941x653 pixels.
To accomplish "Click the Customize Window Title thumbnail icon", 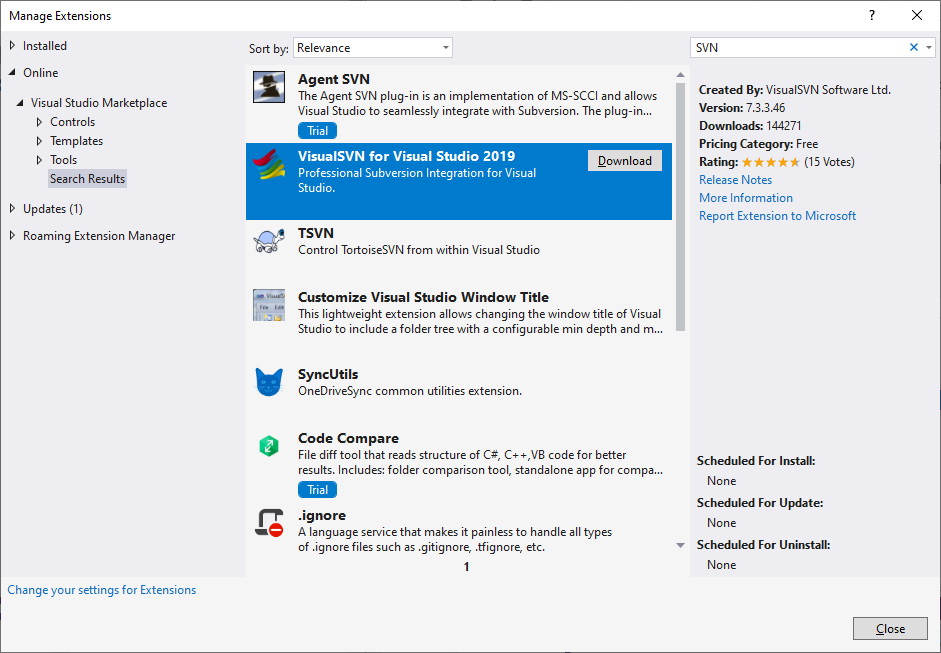I will click(x=269, y=305).
